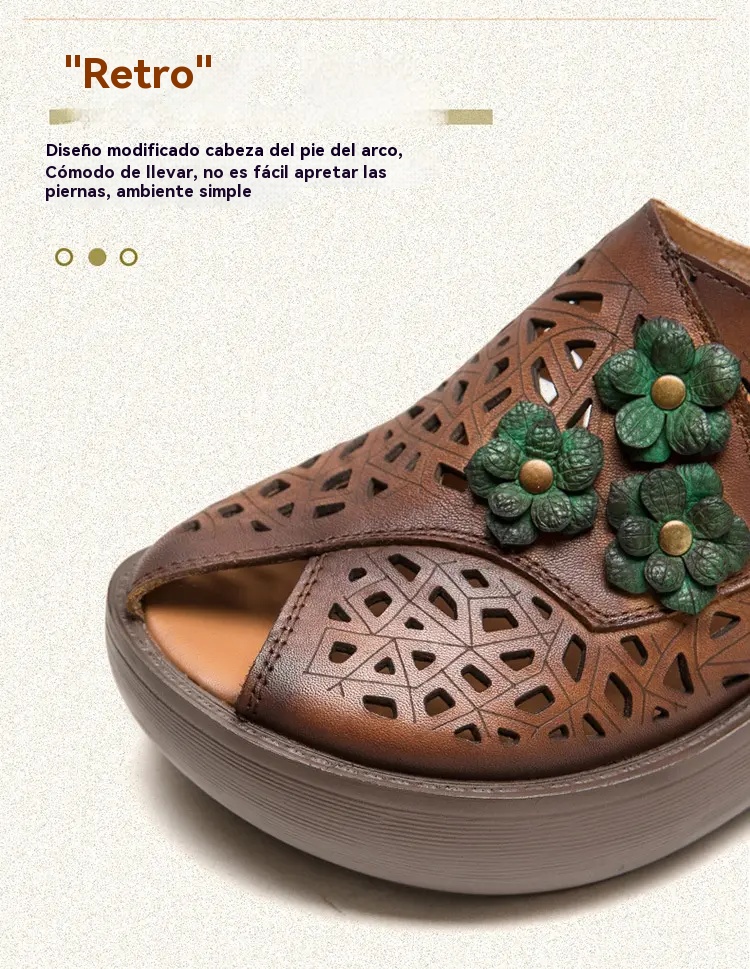
Task: Click brass rivet on bottom-right flower
Action: [x=675, y=538]
